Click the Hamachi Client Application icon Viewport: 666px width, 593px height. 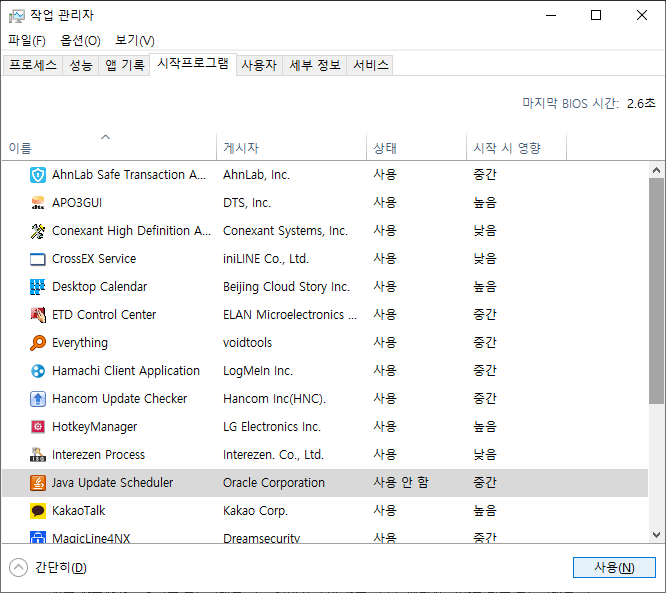point(38,371)
